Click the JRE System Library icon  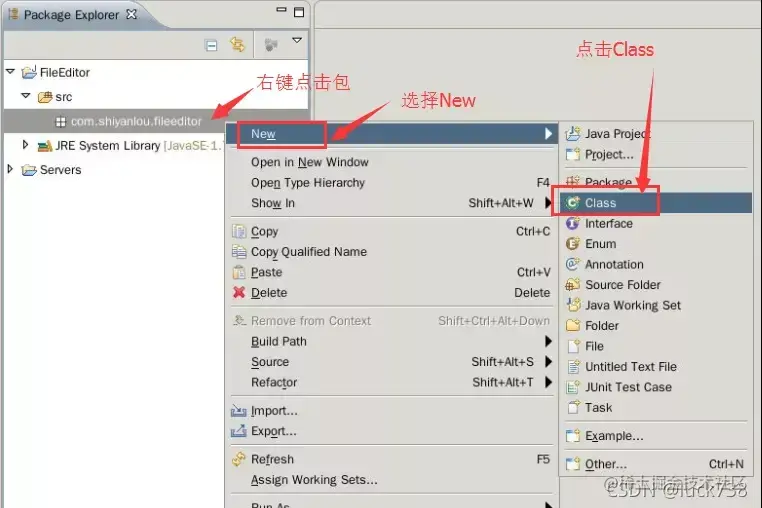tap(45, 145)
